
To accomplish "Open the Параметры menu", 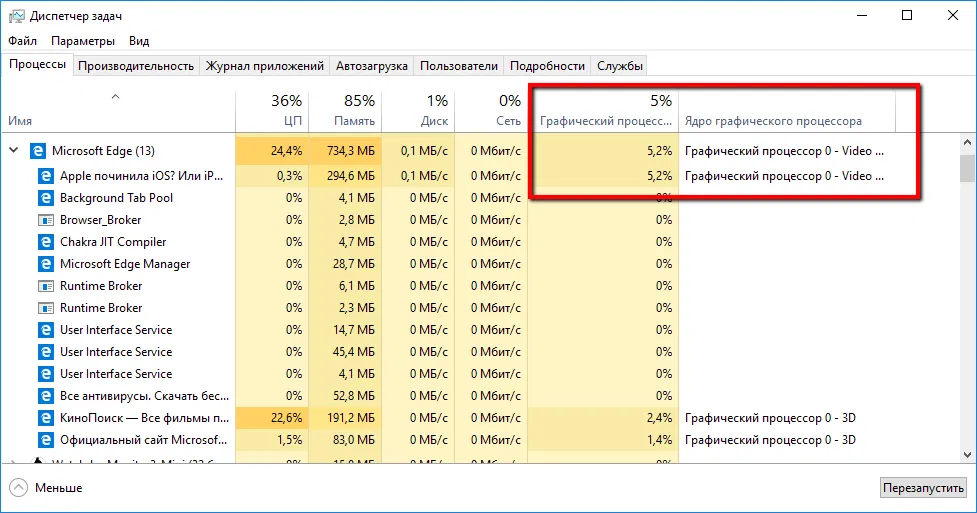I will click(83, 41).
